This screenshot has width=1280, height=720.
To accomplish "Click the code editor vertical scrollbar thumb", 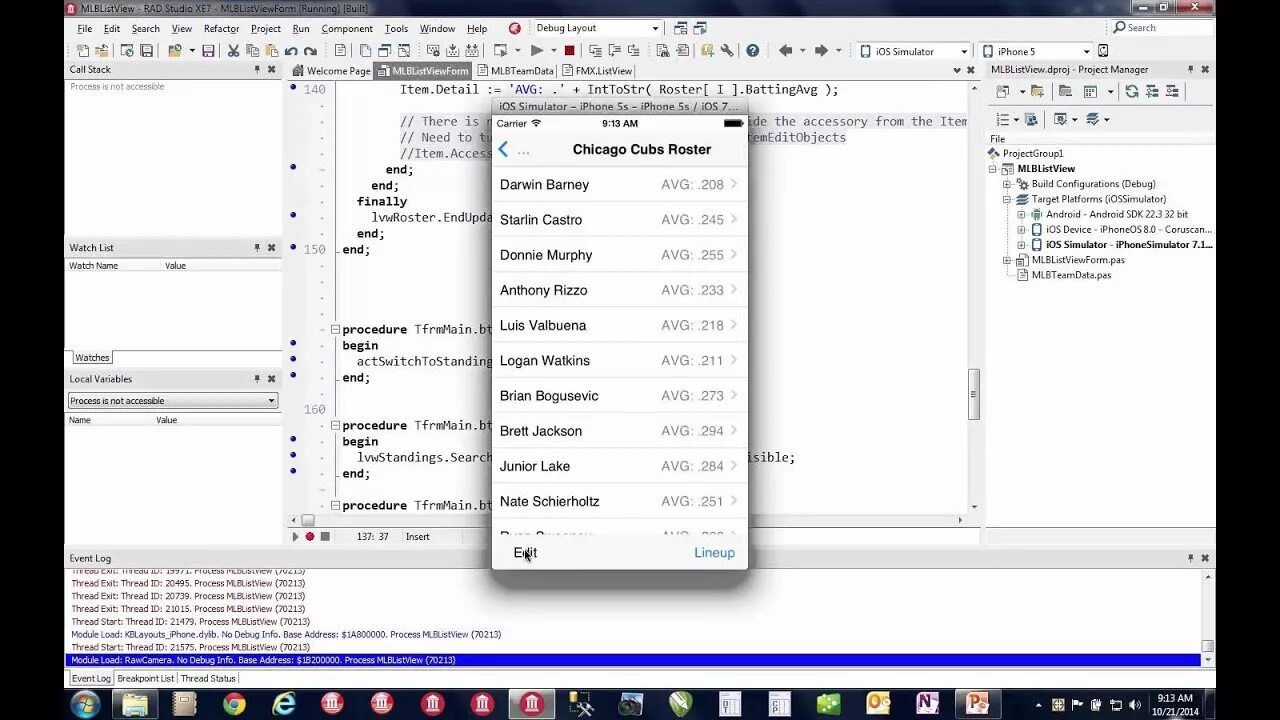I will pos(974,394).
